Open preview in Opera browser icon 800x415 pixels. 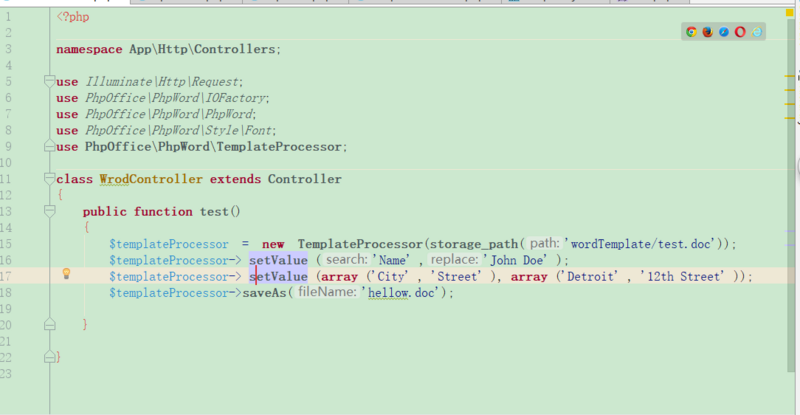741,32
